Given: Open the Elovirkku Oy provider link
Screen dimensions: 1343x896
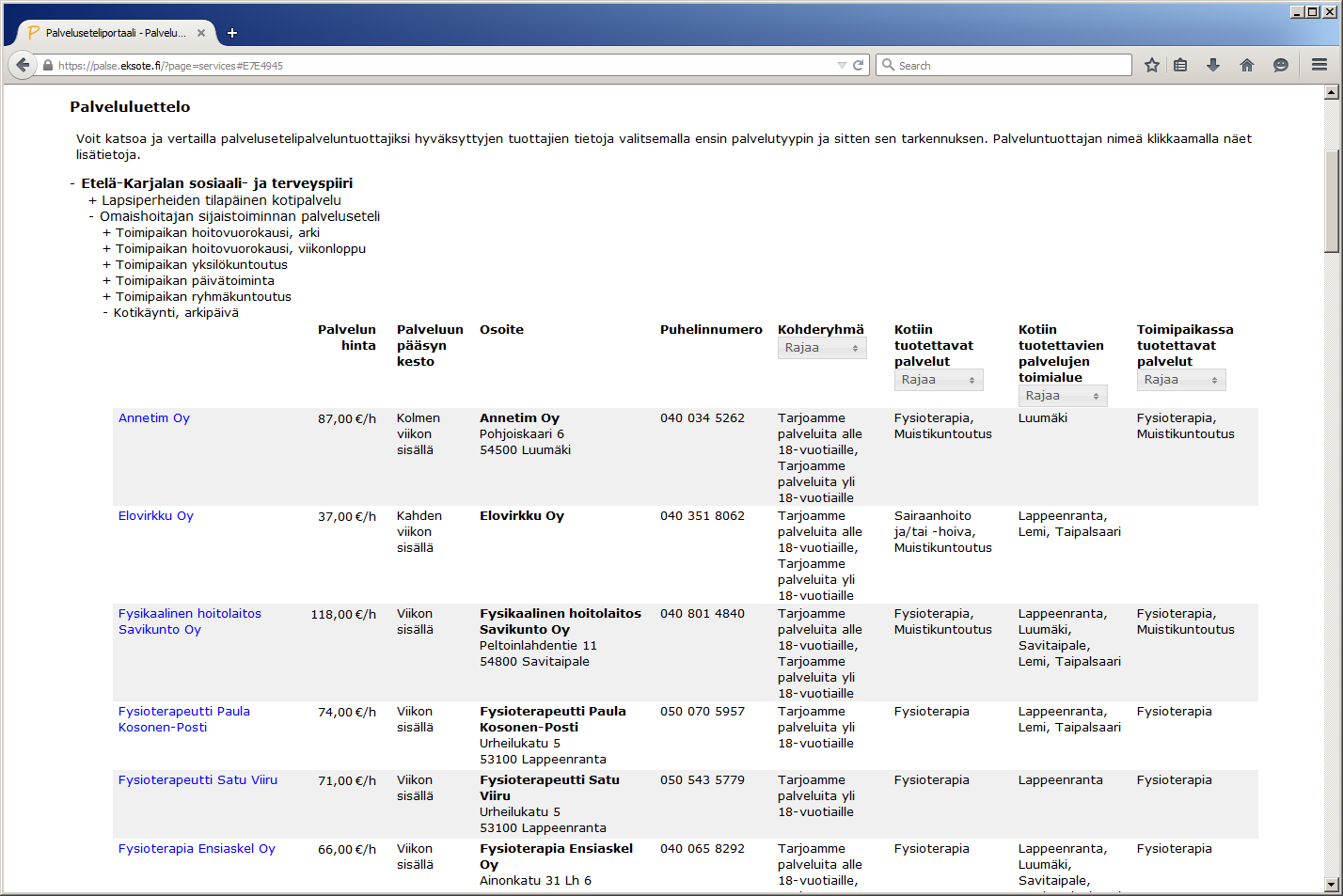Looking at the screenshot, I should 156,516.
